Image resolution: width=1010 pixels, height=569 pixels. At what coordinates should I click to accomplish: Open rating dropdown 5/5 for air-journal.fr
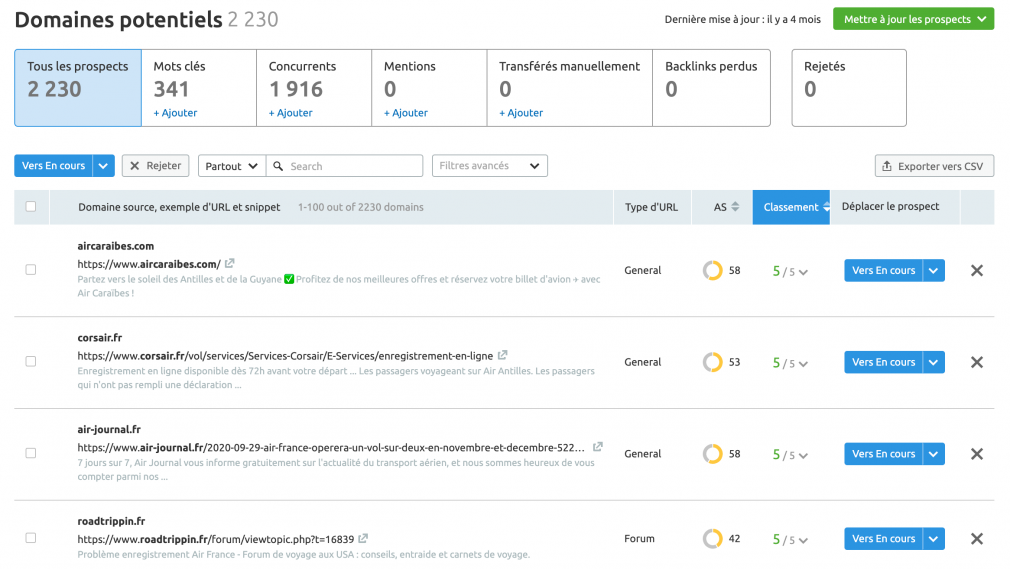click(790, 454)
